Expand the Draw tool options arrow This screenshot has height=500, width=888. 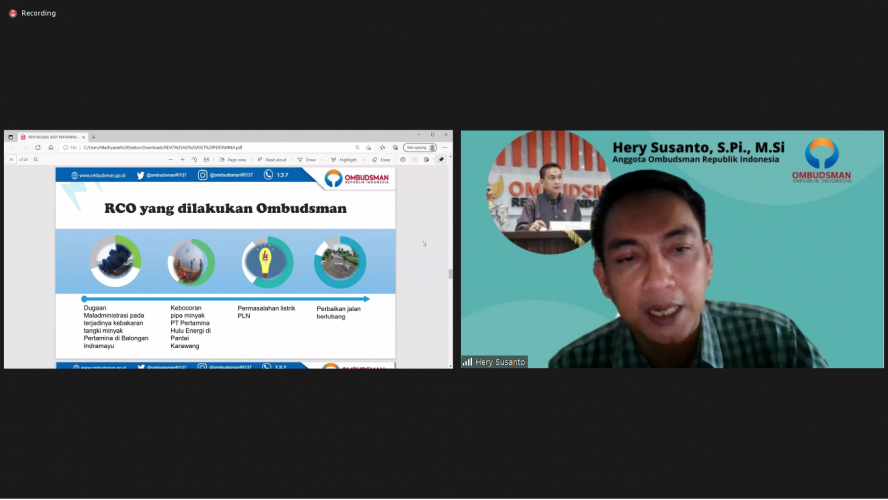322,159
